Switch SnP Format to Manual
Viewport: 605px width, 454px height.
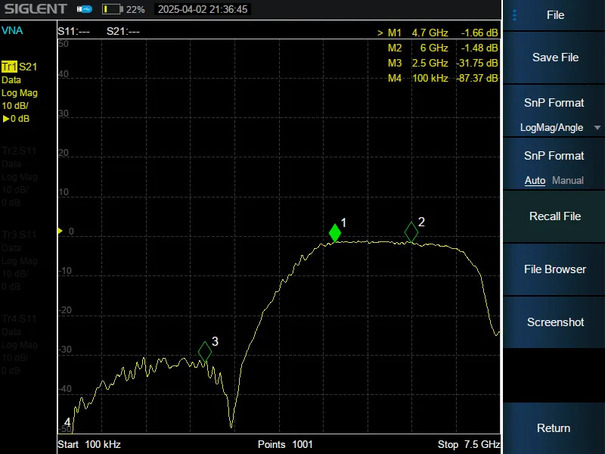[568, 180]
